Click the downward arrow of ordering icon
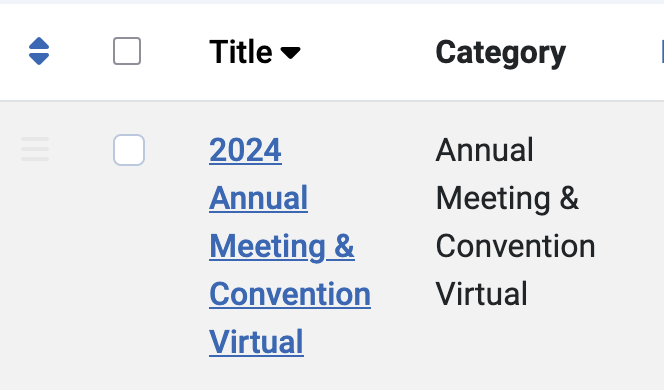The height and width of the screenshot is (390, 664). [x=39, y=59]
